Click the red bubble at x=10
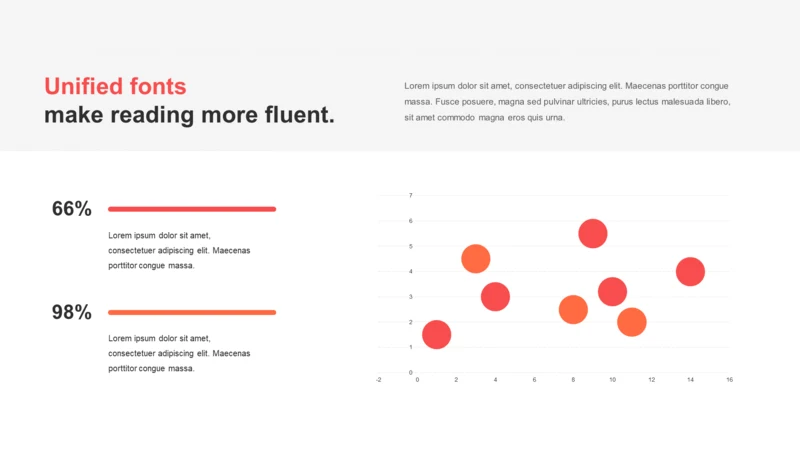The width and height of the screenshot is (800, 450). (612, 292)
